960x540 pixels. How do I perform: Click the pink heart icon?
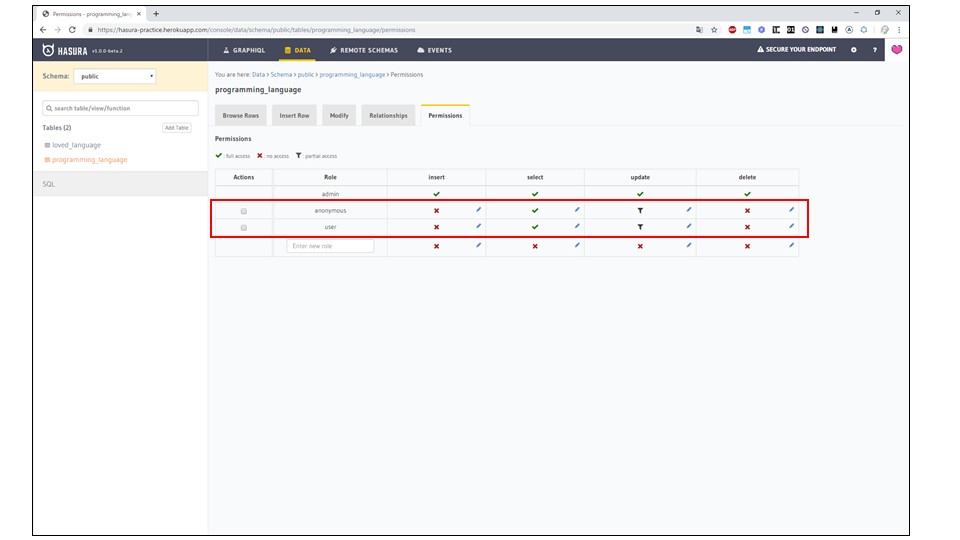point(896,50)
